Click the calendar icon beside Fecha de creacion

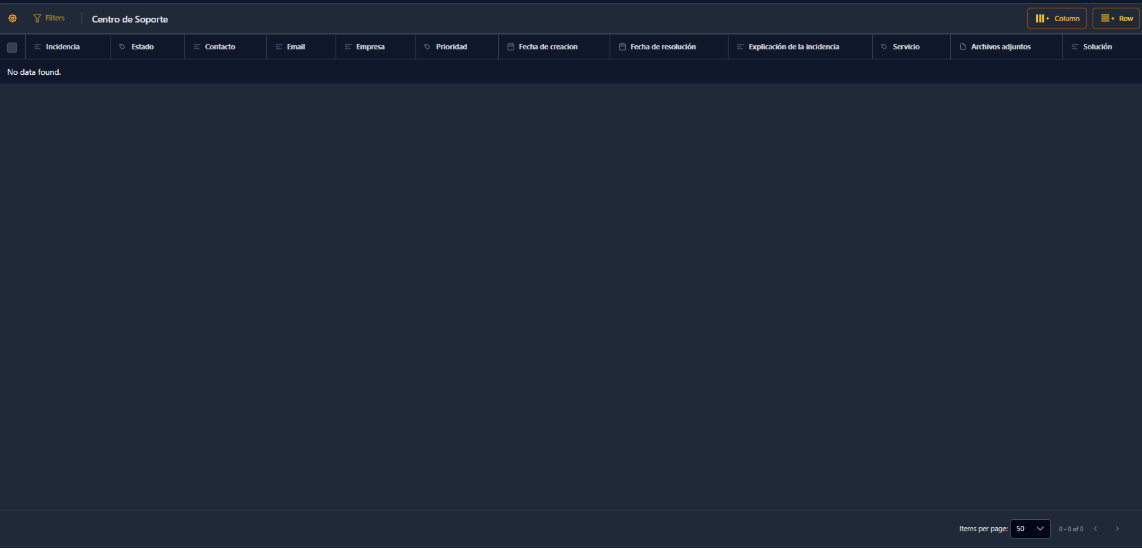pyautogui.click(x=510, y=47)
